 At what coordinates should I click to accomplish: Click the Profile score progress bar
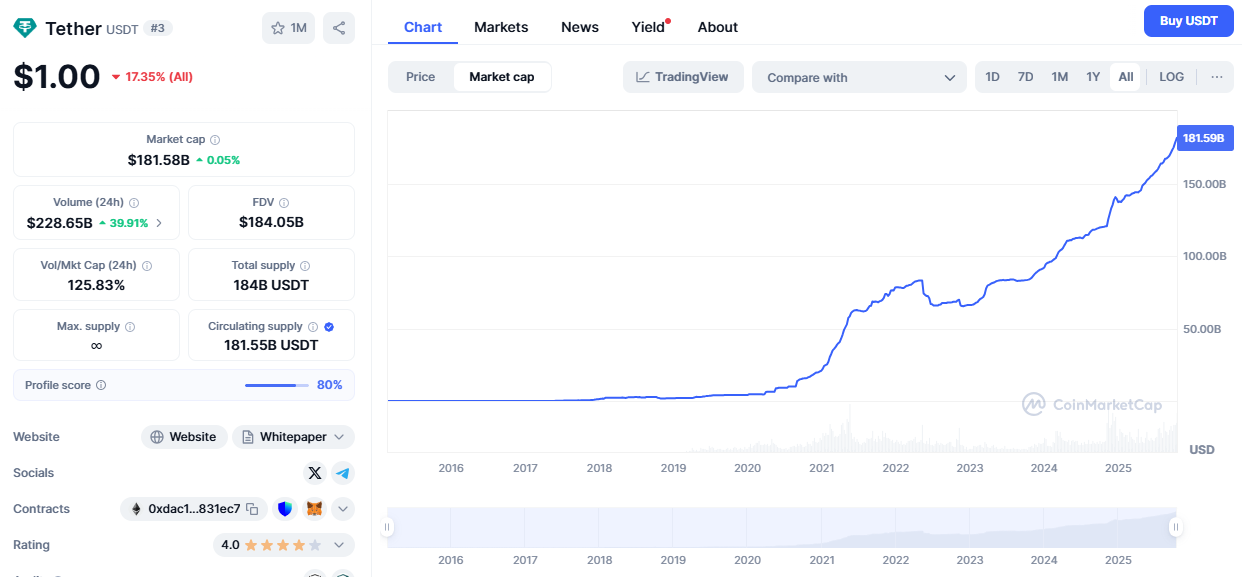[x=277, y=385]
